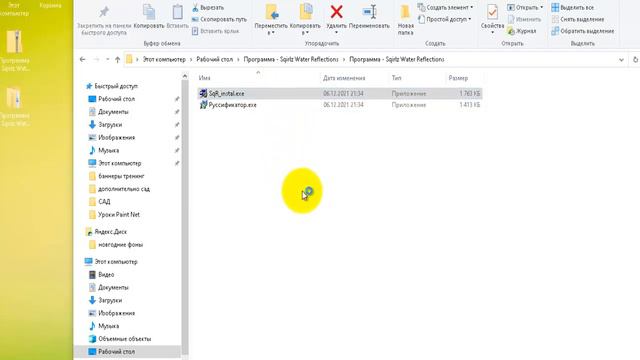Click Рабочий стол in address breadcrumb
The width and height of the screenshot is (640, 360).
pos(215,60)
